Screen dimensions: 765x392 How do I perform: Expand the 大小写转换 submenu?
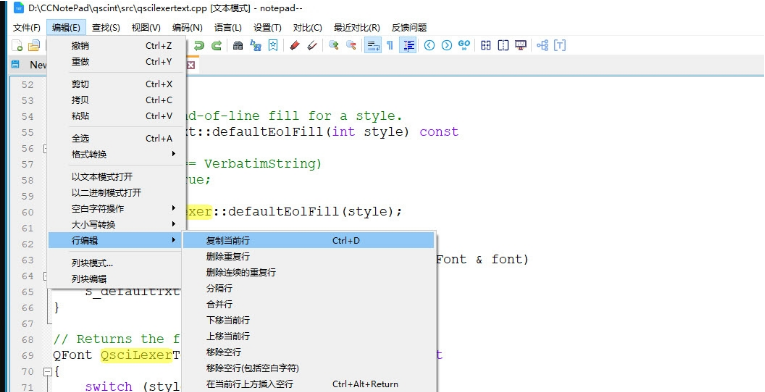coord(117,225)
